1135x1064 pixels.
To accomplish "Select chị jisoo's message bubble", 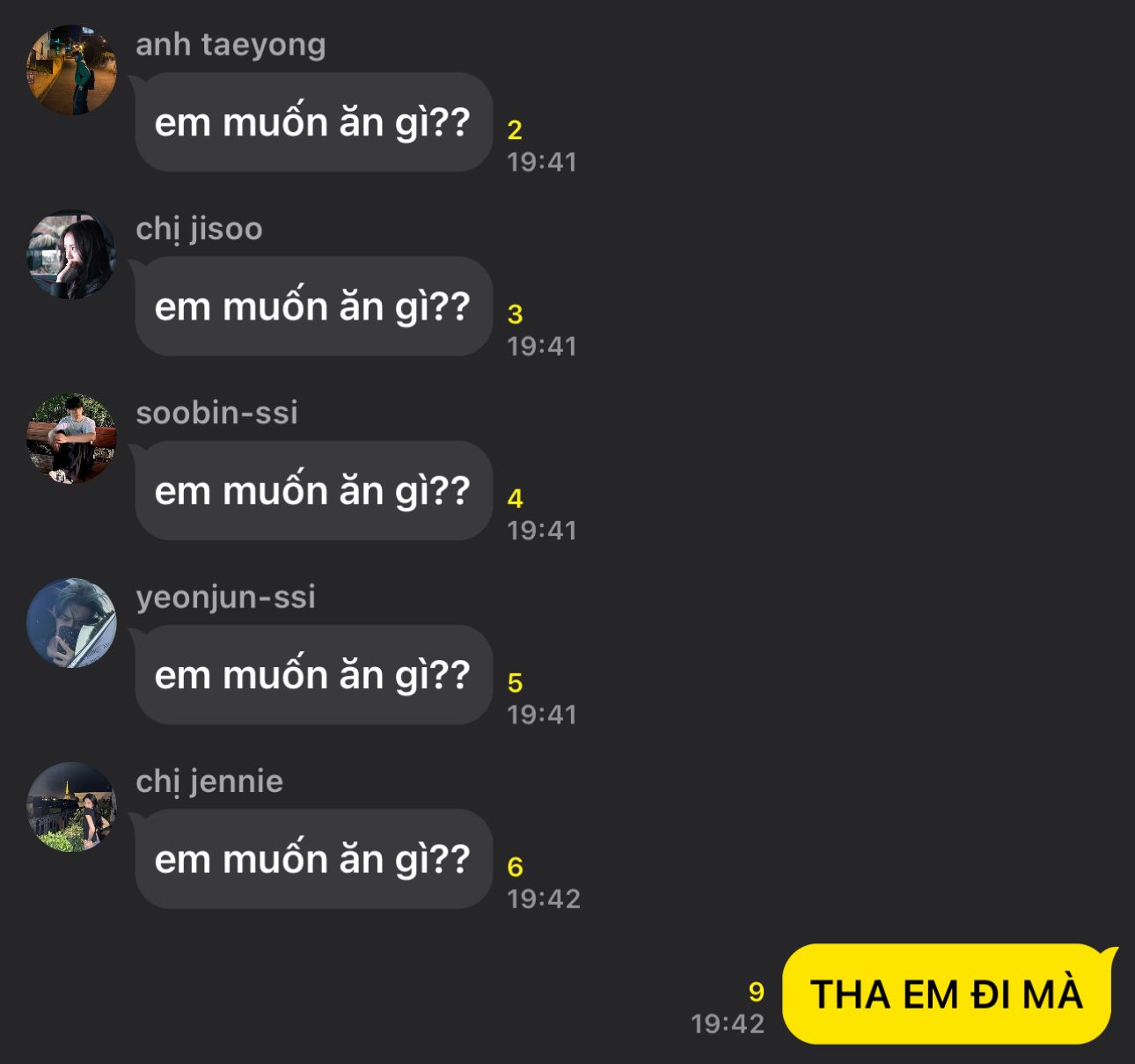I will [313, 306].
